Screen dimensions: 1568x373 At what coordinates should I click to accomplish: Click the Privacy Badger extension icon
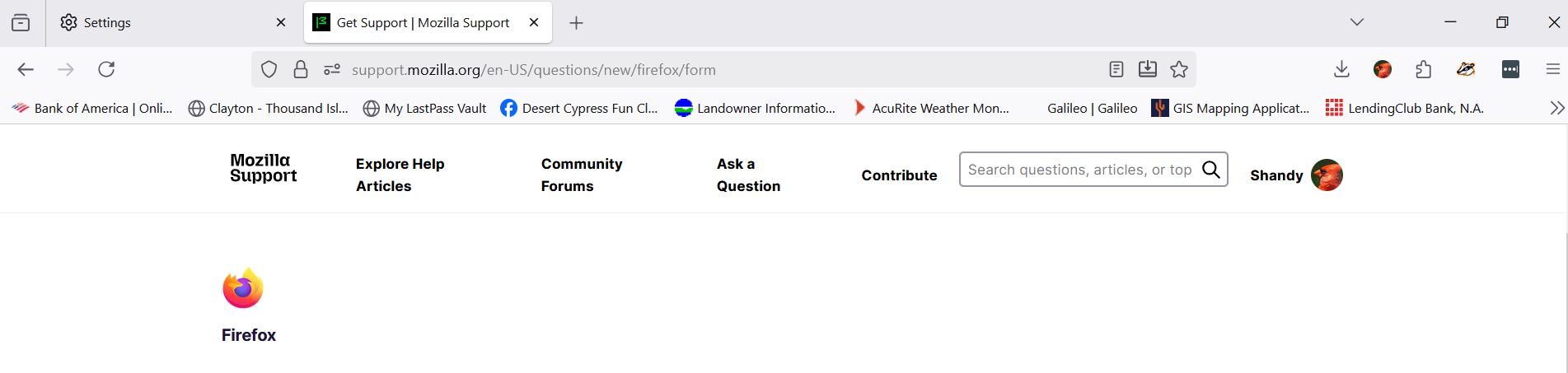click(x=1465, y=70)
